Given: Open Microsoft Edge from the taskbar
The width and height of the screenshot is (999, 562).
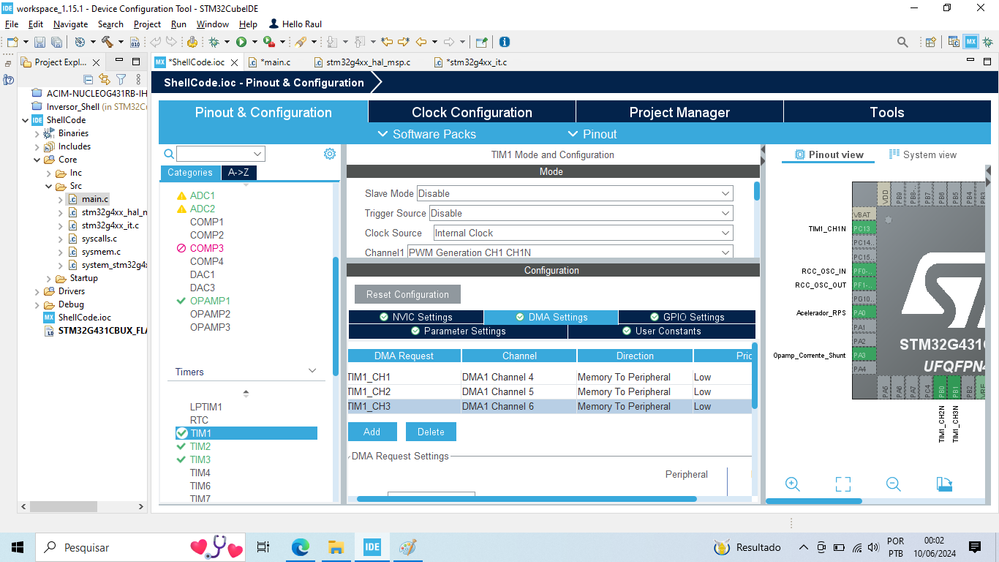Looking at the screenshot, I should click(x=300, y=547).
